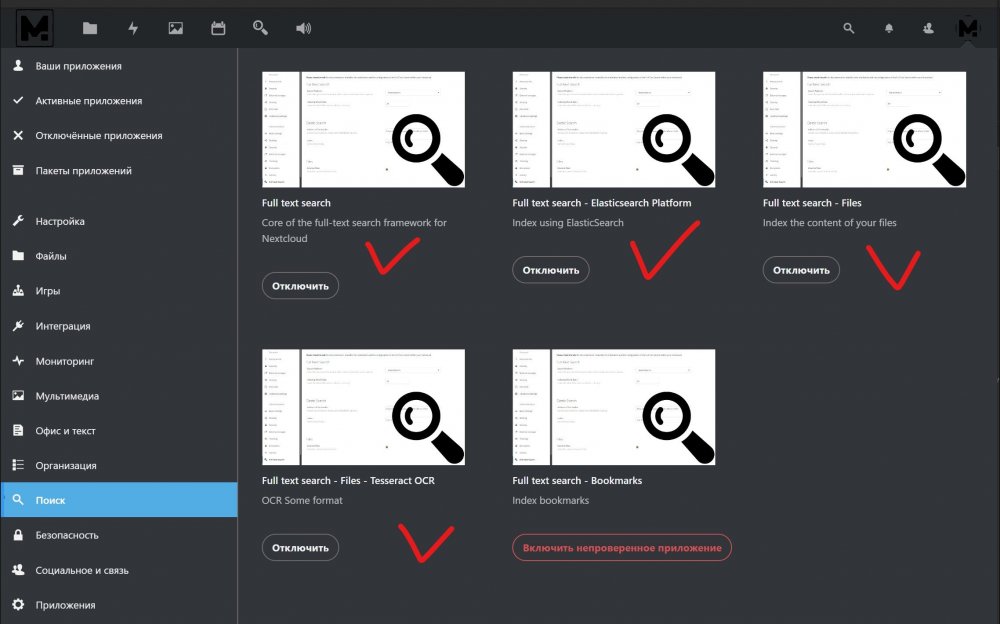Open the notifications bell icon

(x=888, y=28)
